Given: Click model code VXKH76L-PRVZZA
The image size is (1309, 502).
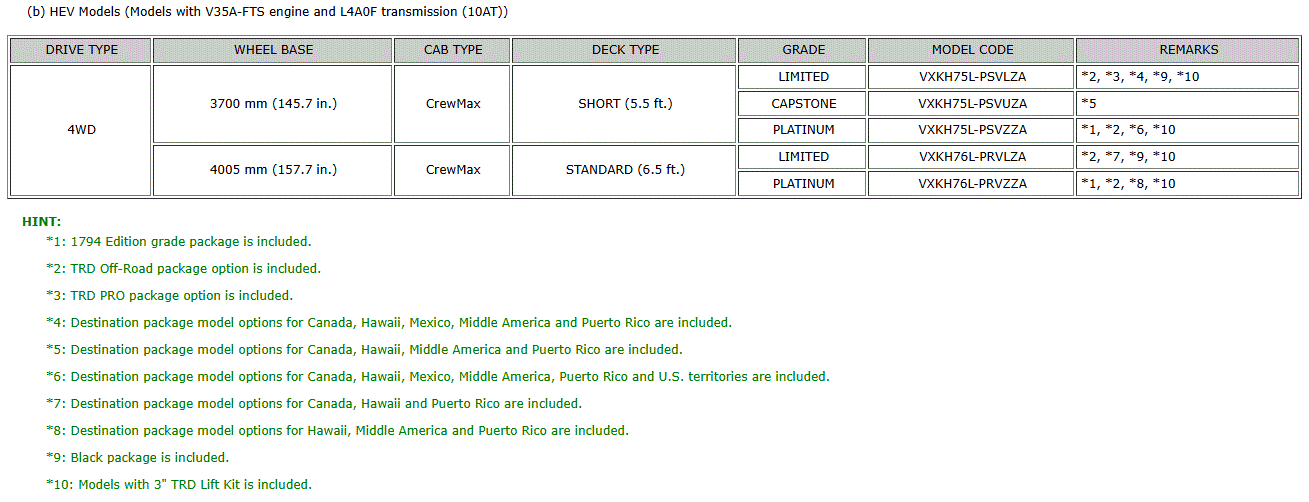Looking at the screenshot, I should [972, 184].
